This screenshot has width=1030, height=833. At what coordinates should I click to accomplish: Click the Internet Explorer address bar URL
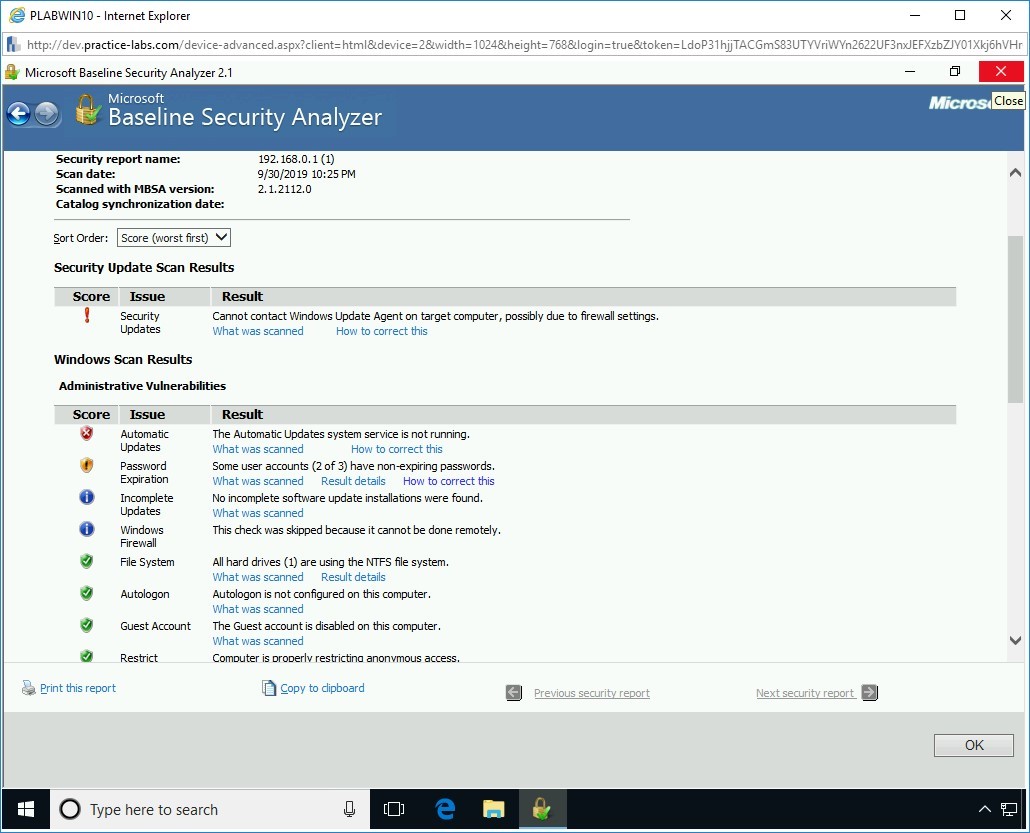pyautogui.click(x=524, y=45)
